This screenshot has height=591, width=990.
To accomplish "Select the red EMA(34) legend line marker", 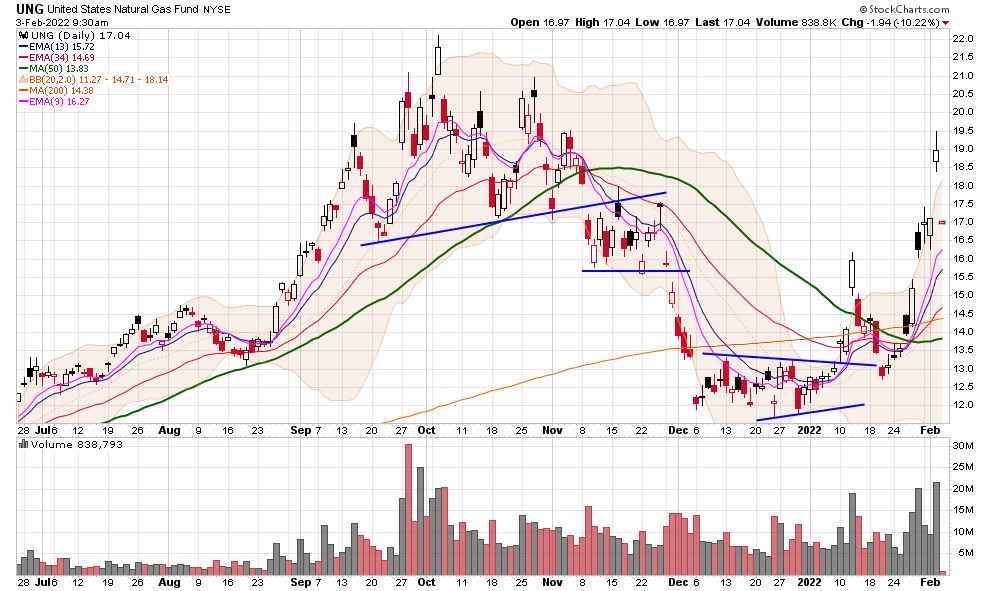I will point(24,57).
